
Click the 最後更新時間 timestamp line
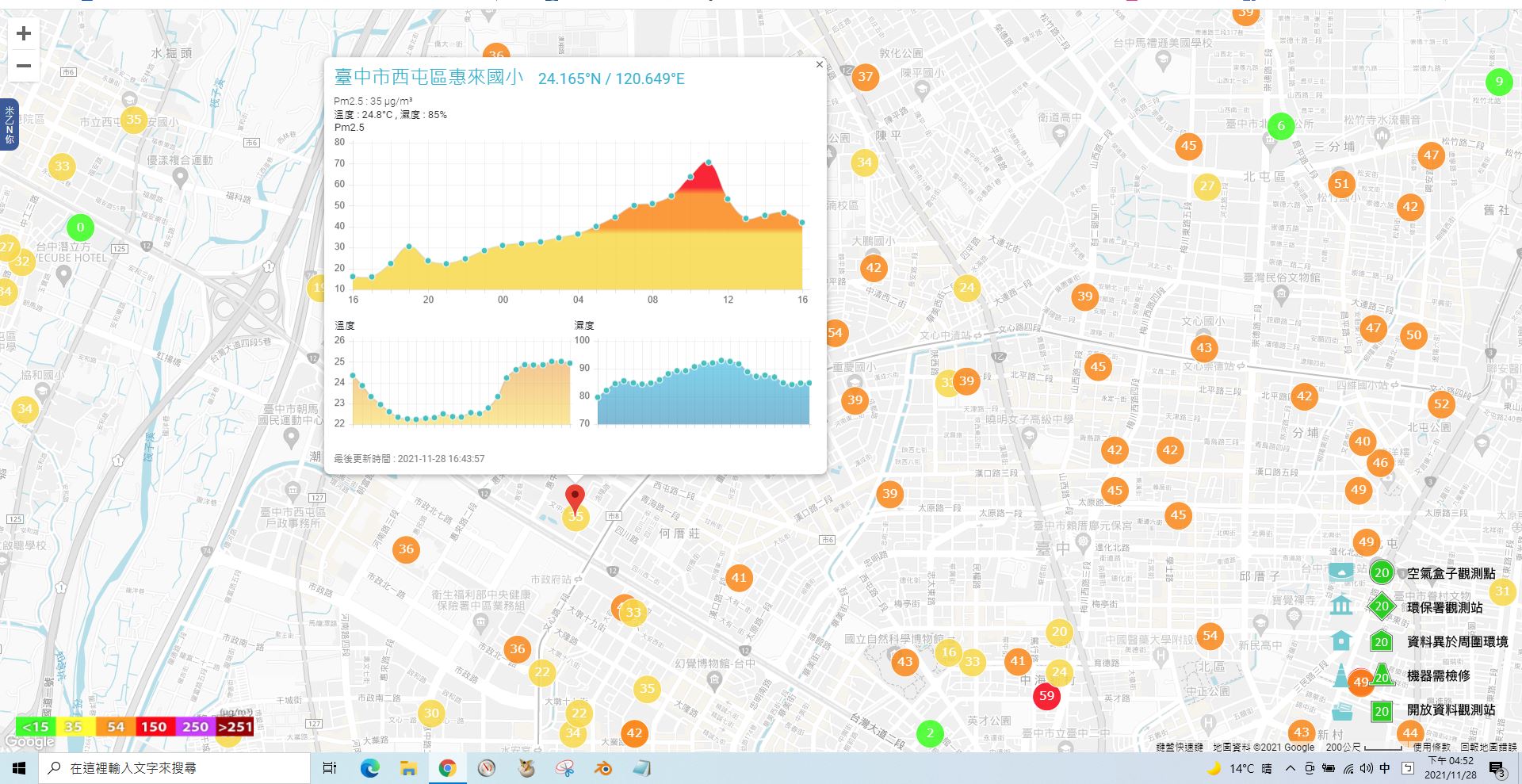pyautogui.click(x=409, y=459)
